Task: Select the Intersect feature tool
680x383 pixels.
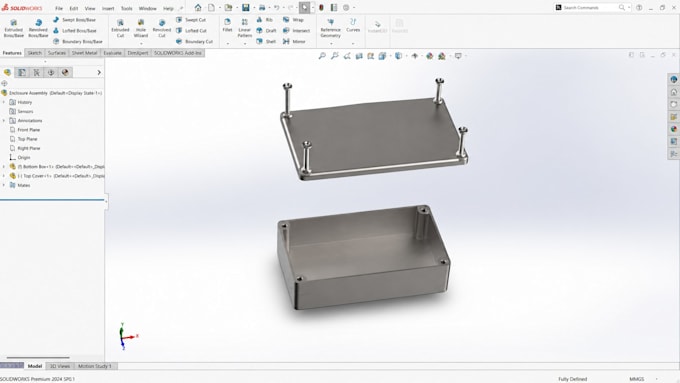Action: click(296, 30)
